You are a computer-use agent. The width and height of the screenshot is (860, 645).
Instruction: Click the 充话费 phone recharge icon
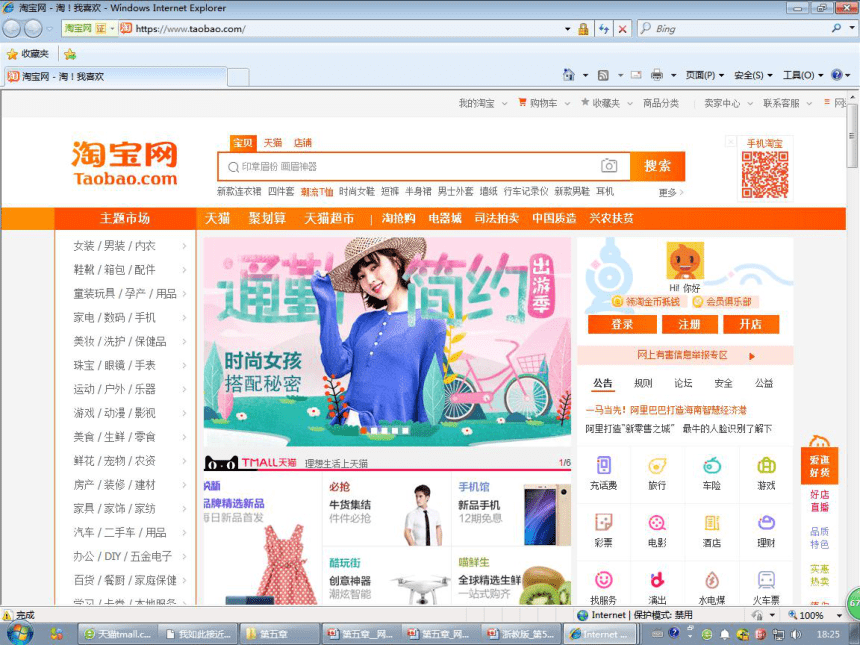point(603,466)
